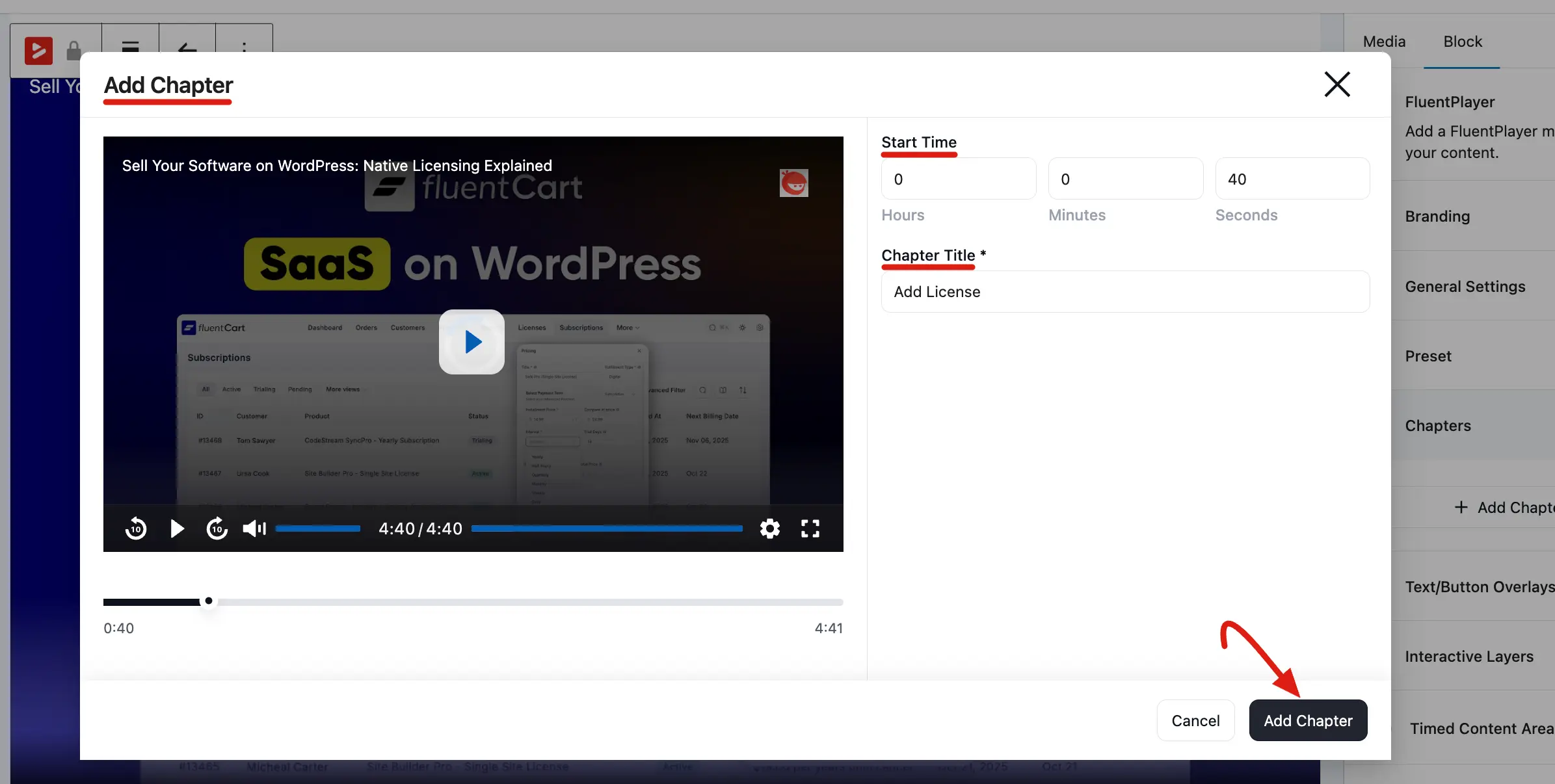Focus the Seconds input field
The height and width of the screenshot is (784, 1555).
(x=1293, y=179)
